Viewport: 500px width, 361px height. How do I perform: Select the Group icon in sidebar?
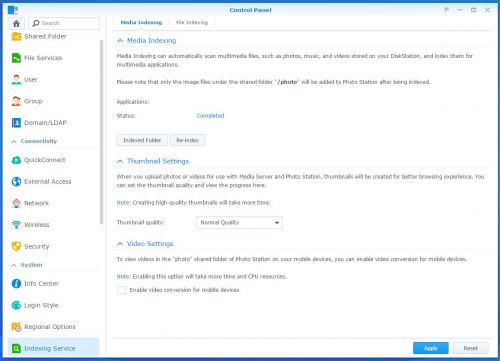coord(16,101)
